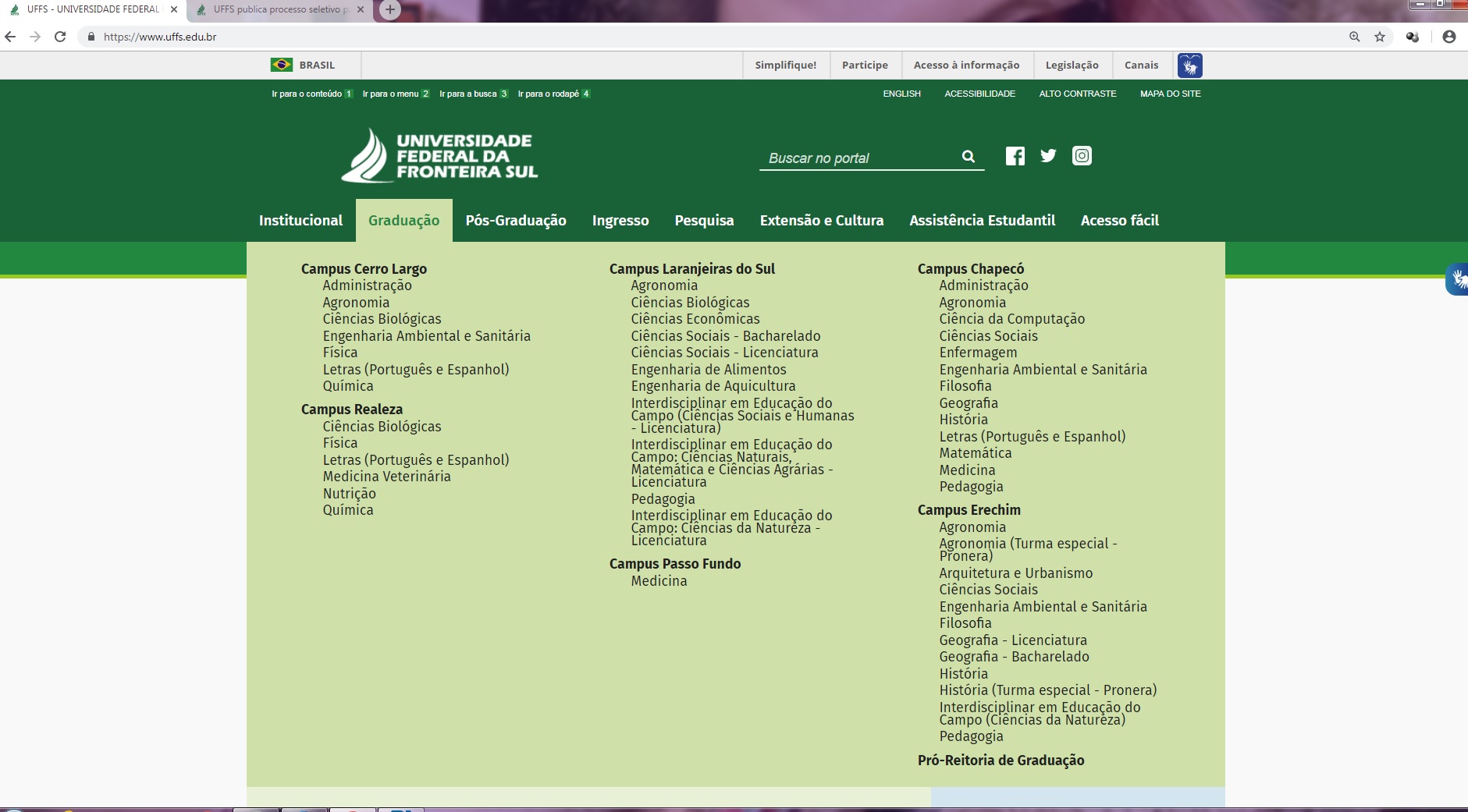Open Campus Laranjeiras do Sul heading
This screenshot has width=1468, height=812.
(692, 269)
